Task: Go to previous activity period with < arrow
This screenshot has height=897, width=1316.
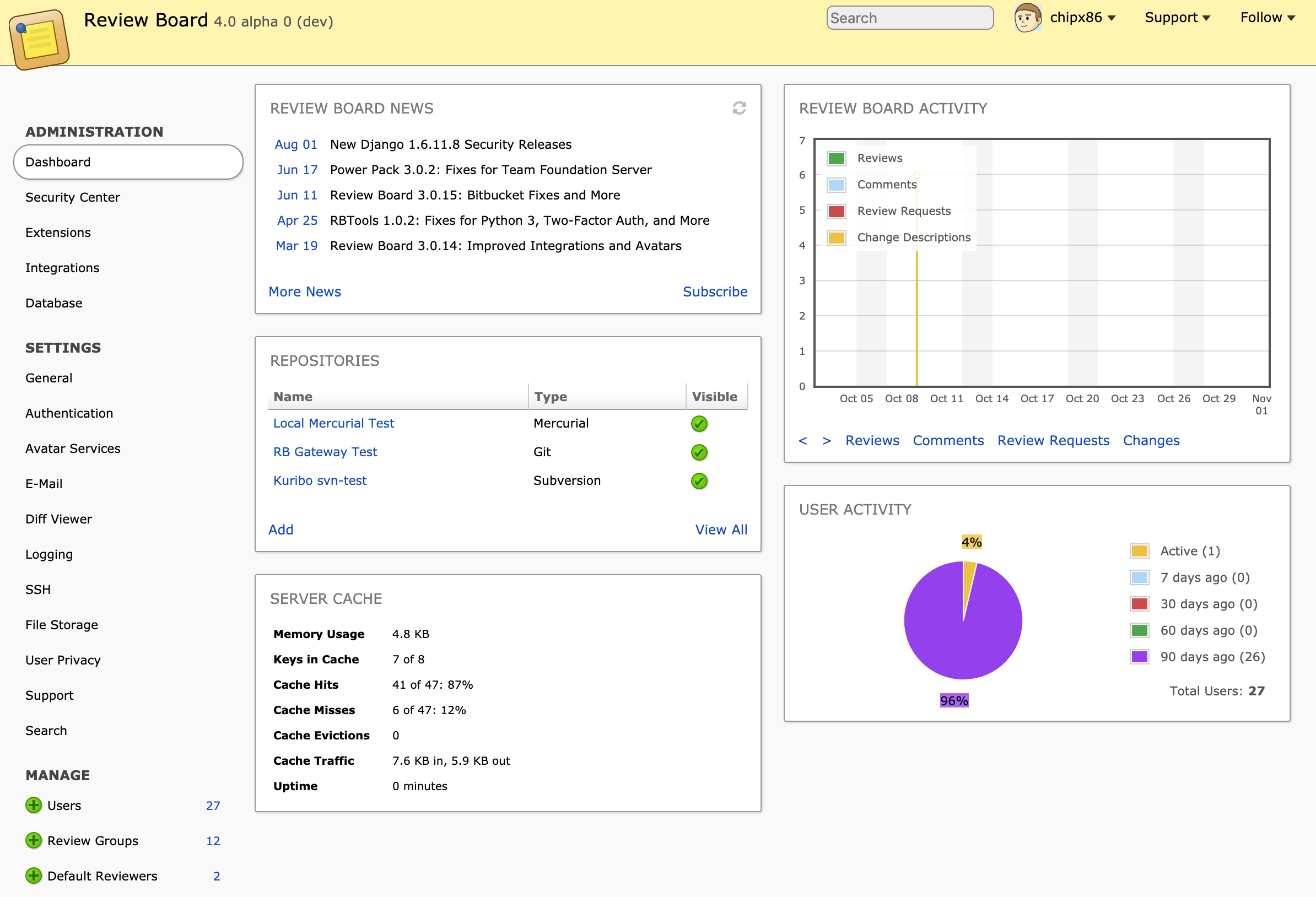Action: coord(802,441)
